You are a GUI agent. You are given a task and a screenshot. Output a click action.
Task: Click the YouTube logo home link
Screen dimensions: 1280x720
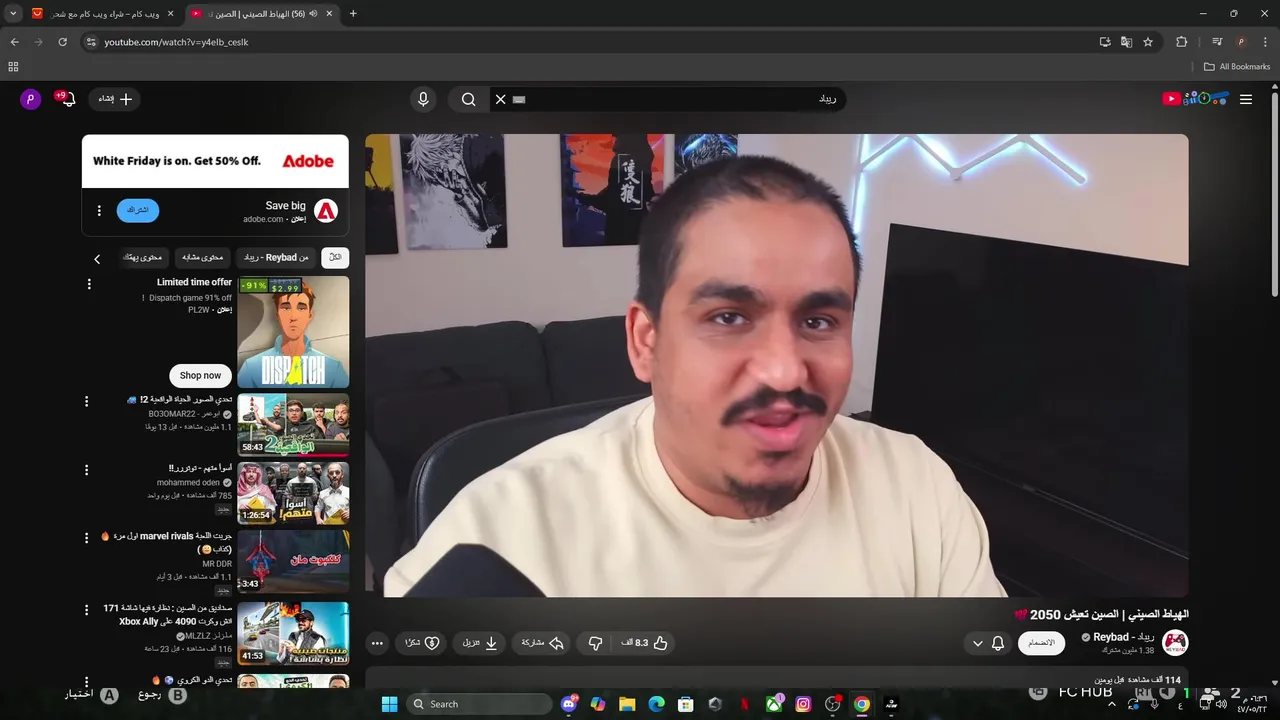(1194, 99)
